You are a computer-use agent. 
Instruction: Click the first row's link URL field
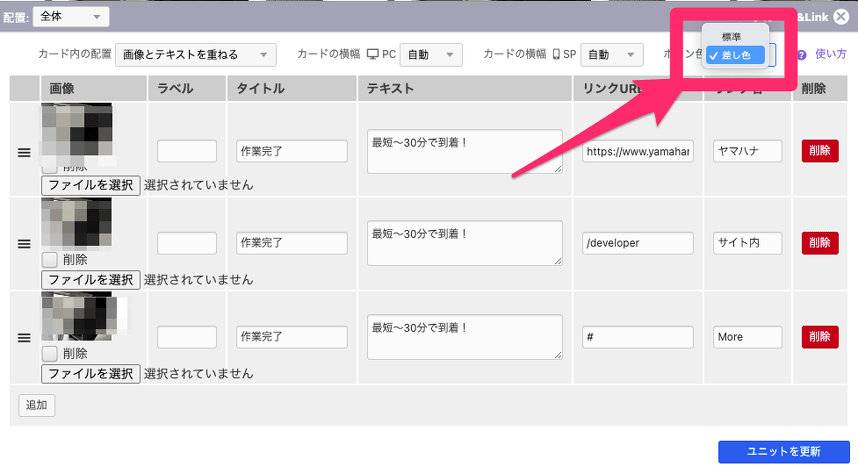(x=637, y=151)
